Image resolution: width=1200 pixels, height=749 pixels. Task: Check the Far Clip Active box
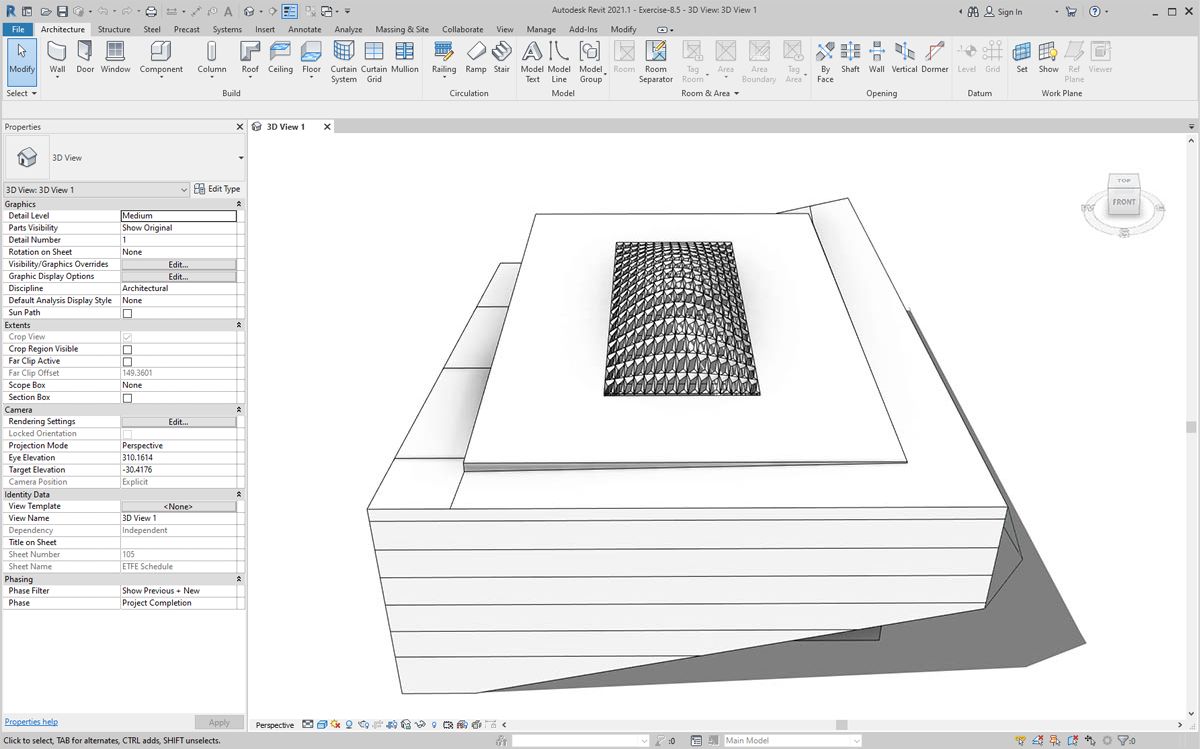[x=127, y=361]
